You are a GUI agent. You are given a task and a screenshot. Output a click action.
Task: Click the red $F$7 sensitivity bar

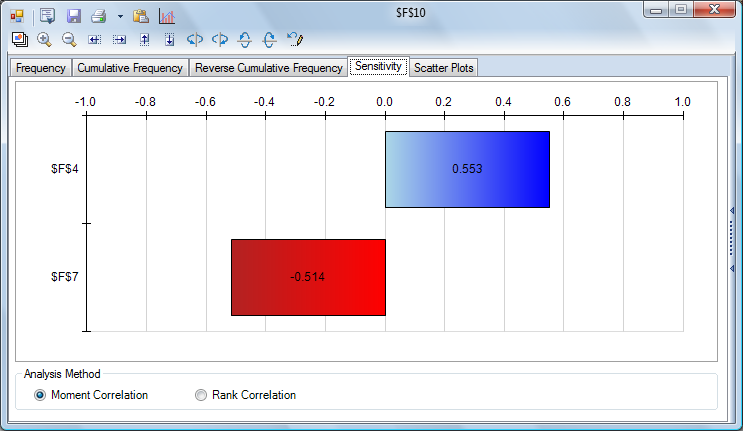point(308,277)
